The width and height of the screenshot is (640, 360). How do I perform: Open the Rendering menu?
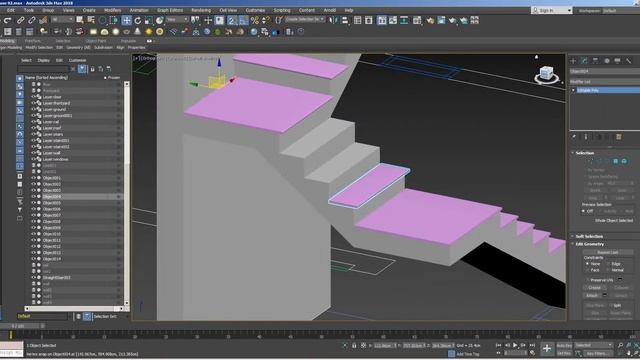click(201, 10)
